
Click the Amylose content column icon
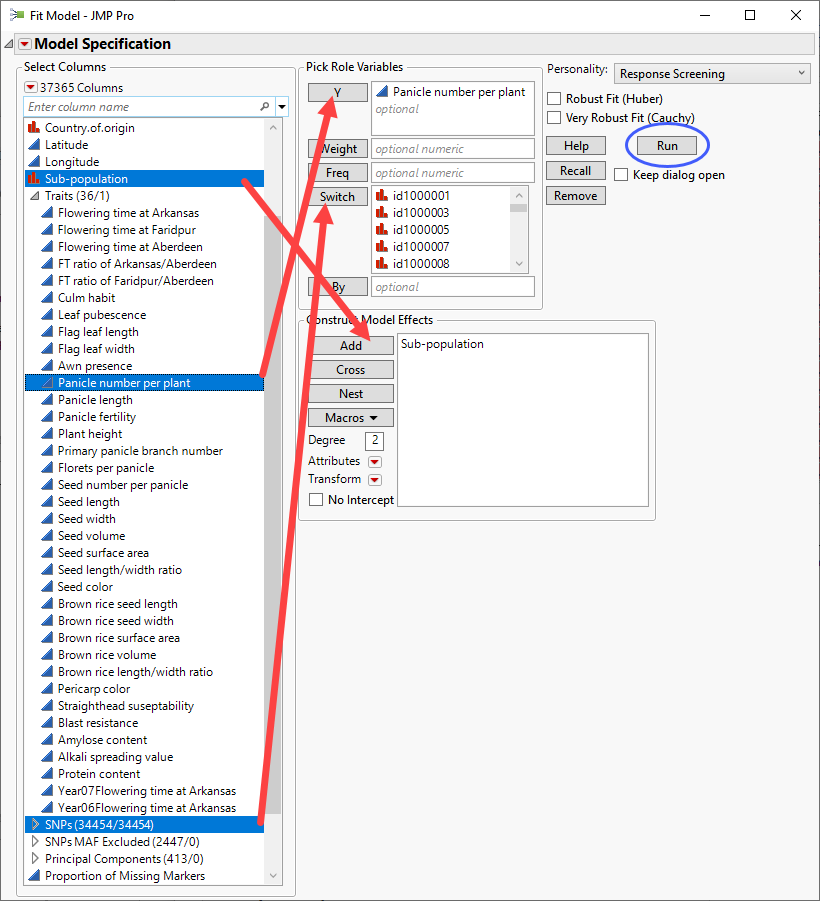[x=47, y=740]
